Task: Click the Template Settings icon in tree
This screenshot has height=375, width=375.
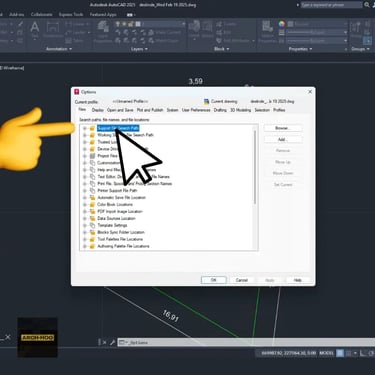Action: (92, 225)
